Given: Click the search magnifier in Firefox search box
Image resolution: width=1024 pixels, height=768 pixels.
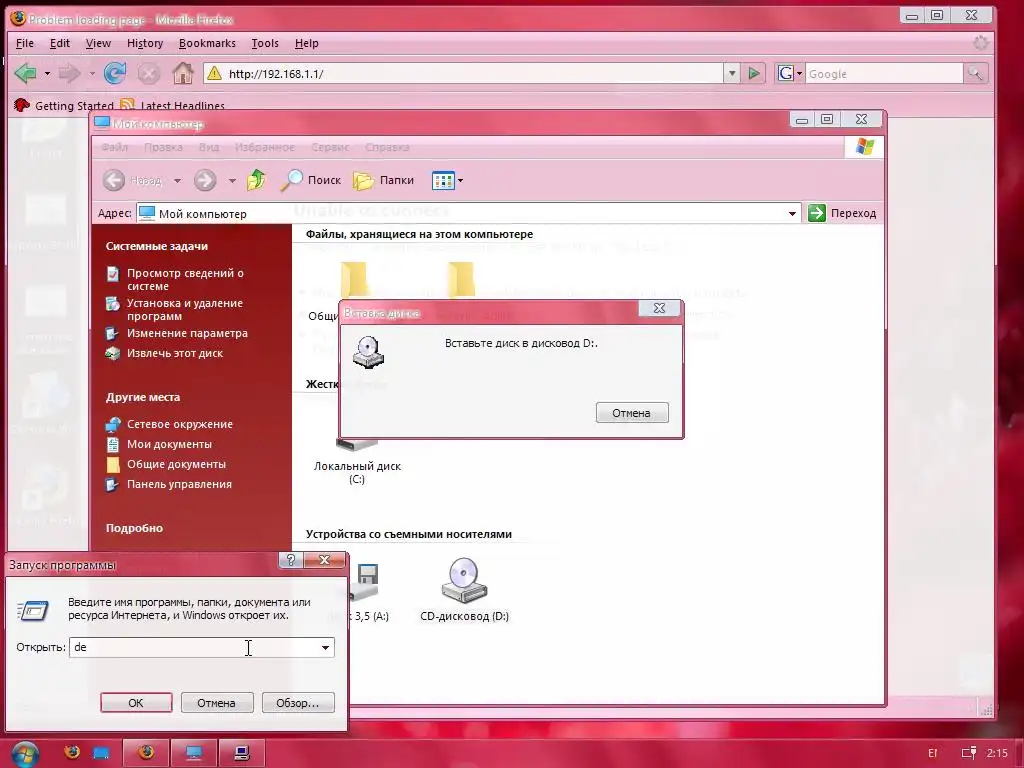Looking at the screenshot, I should (975, 73).
